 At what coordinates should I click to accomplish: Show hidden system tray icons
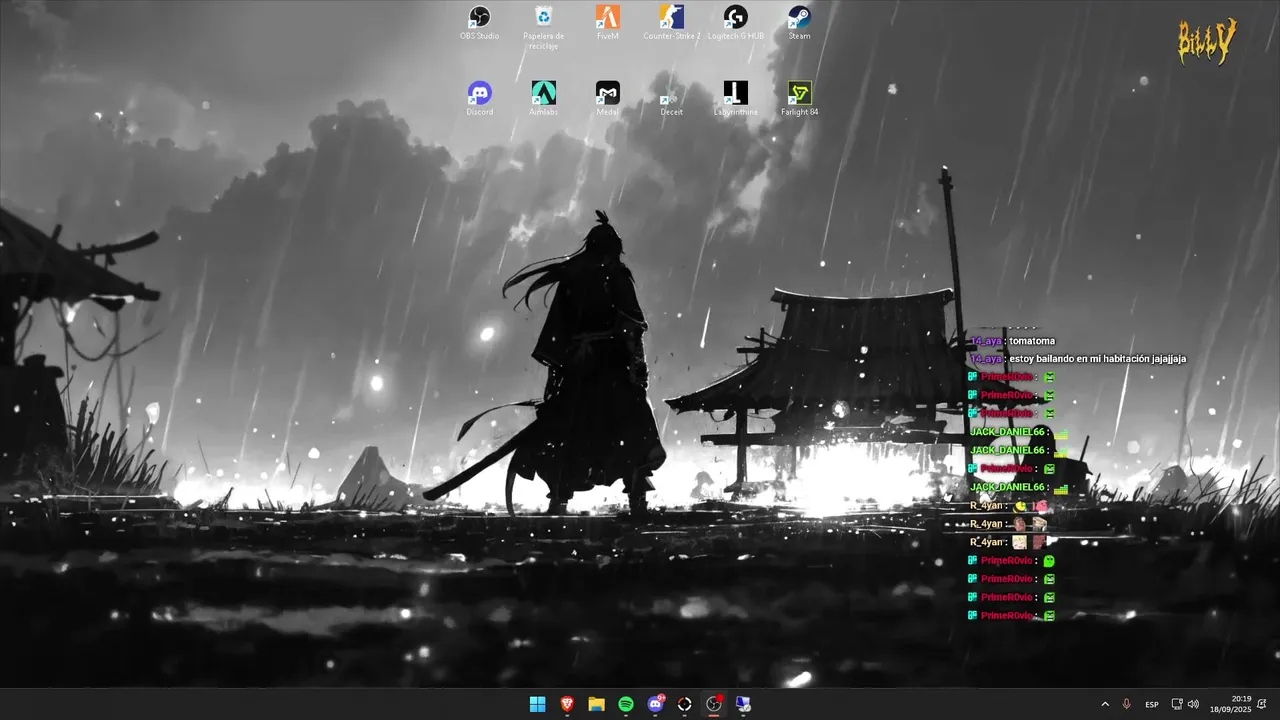click(1105, 704)
